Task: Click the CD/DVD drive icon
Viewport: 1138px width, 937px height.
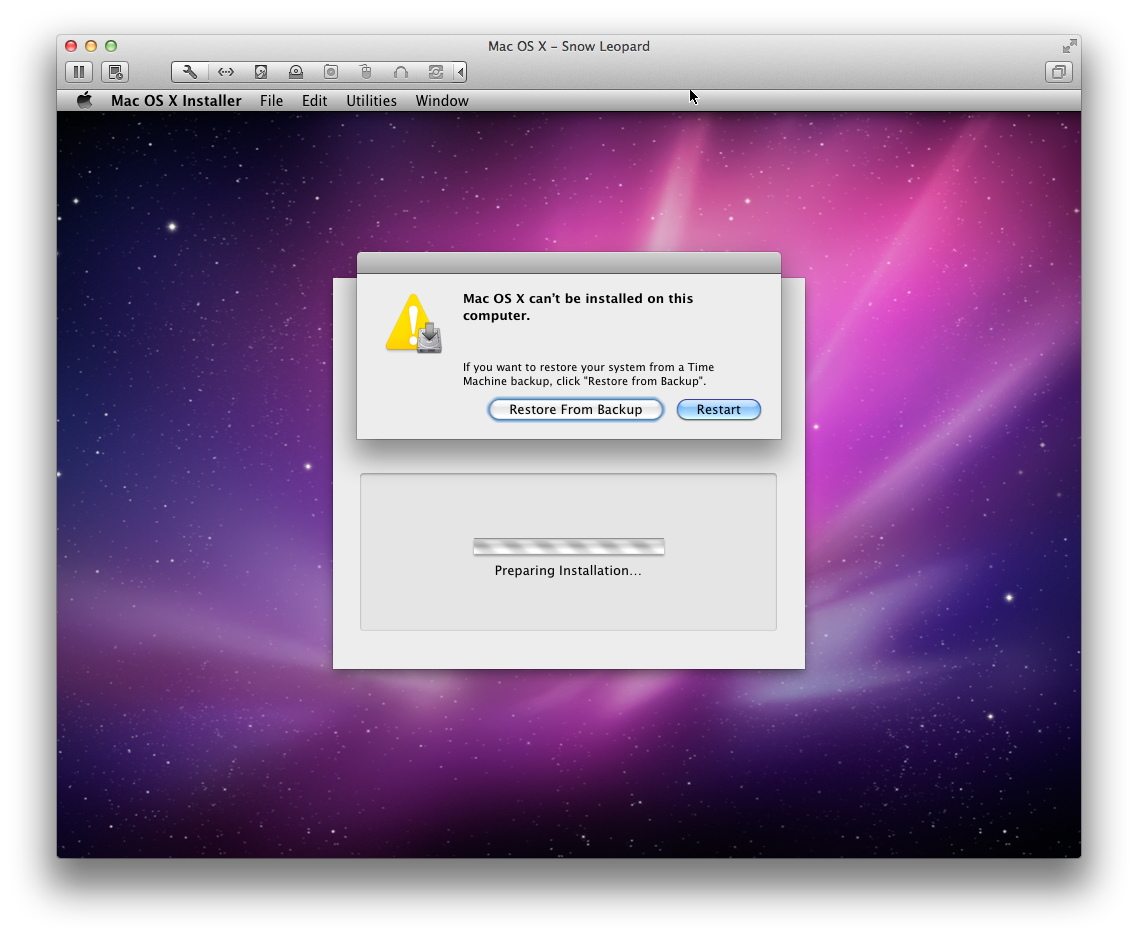Action: click(295, 72)
